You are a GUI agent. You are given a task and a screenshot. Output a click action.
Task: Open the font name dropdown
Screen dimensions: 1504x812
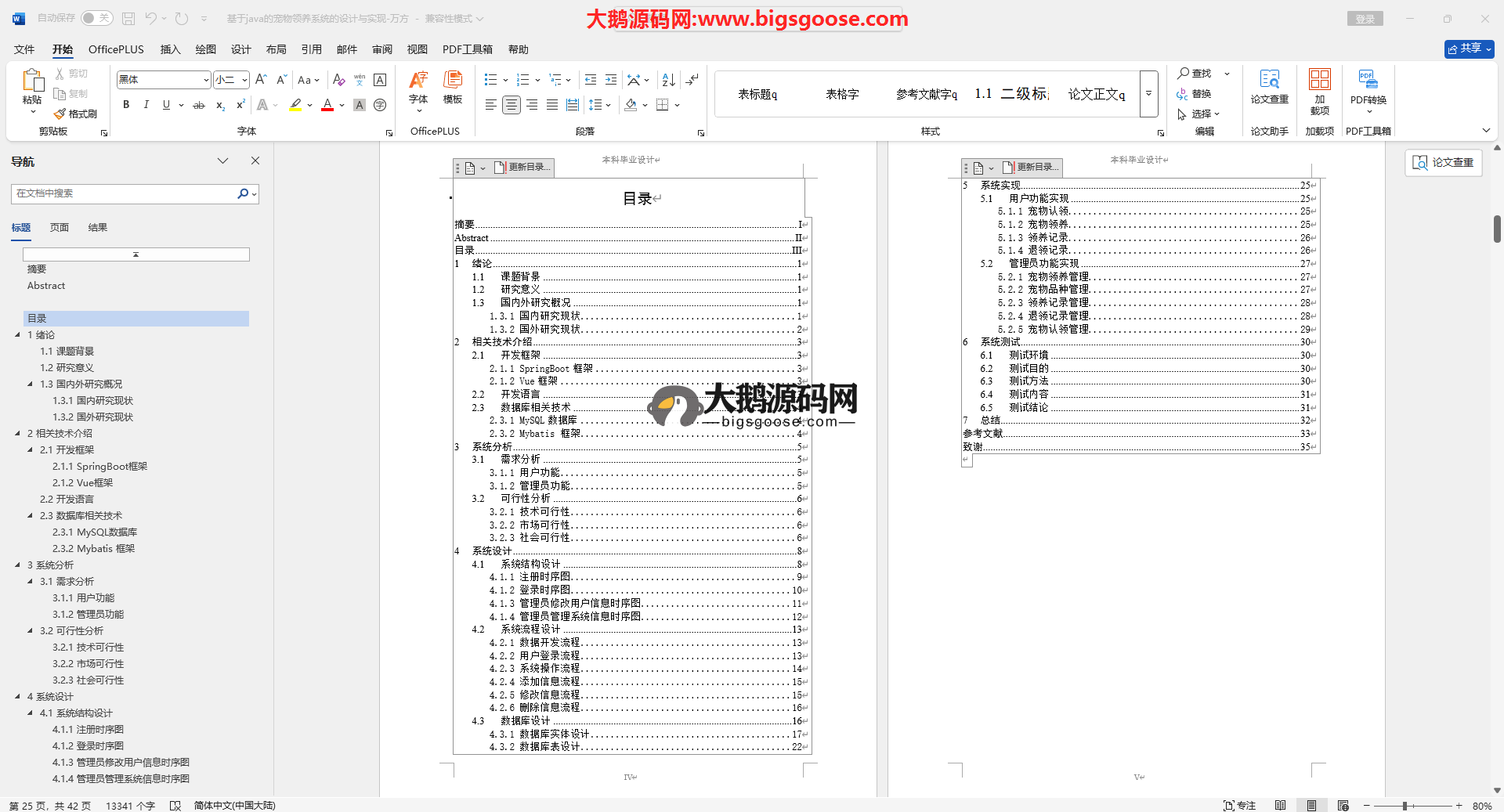point(206,80)
